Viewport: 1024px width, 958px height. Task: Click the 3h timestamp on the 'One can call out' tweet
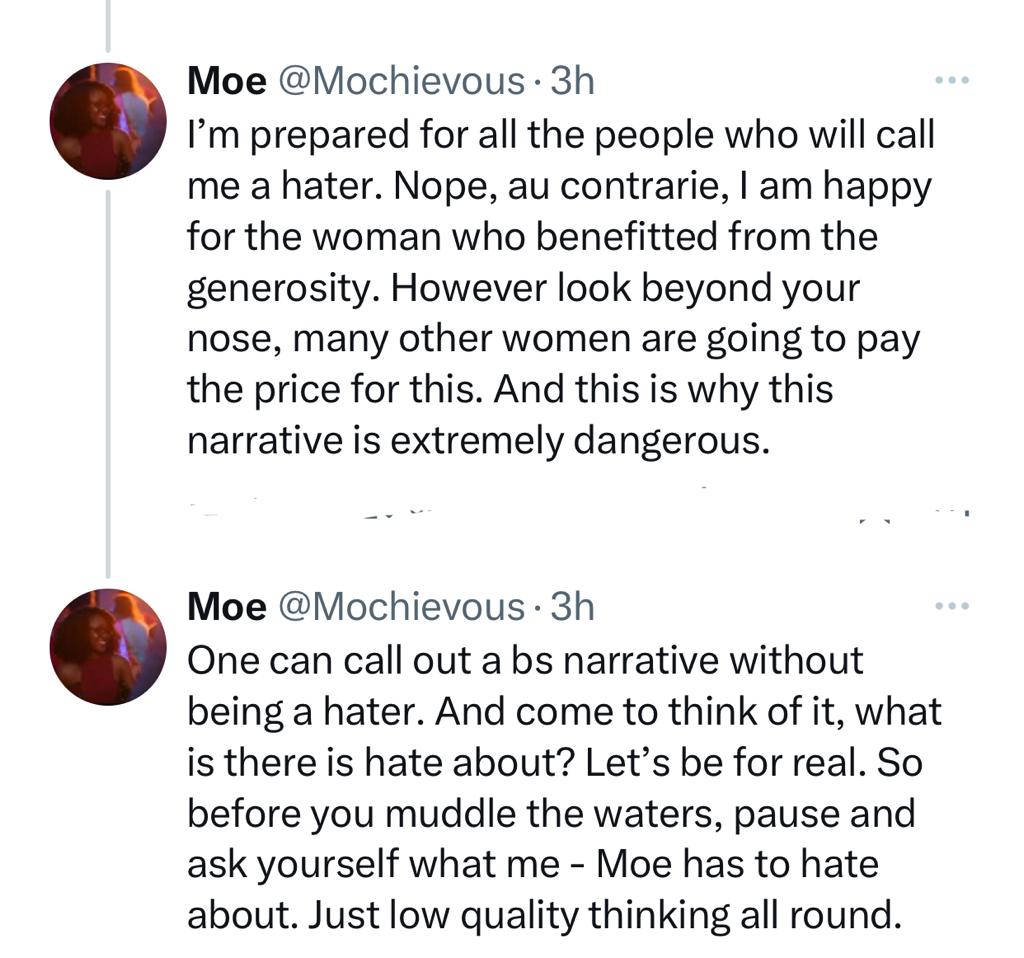click(x=573, y=607)
